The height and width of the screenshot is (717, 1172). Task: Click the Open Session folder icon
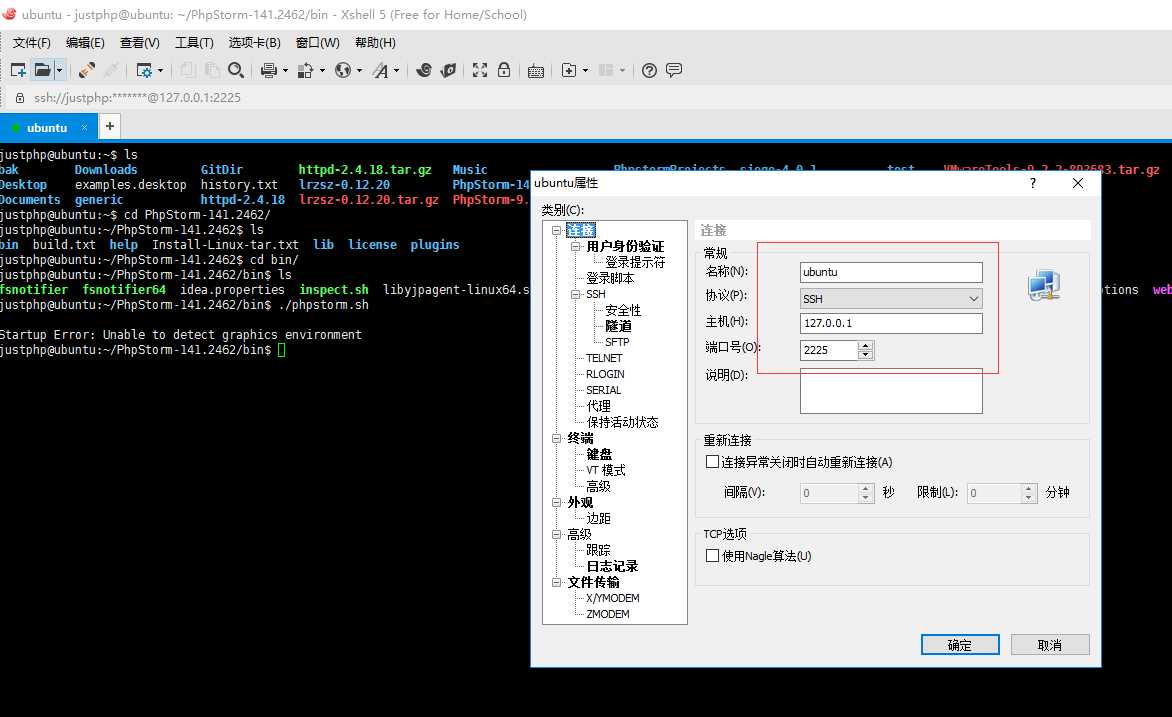pos(43,70)
